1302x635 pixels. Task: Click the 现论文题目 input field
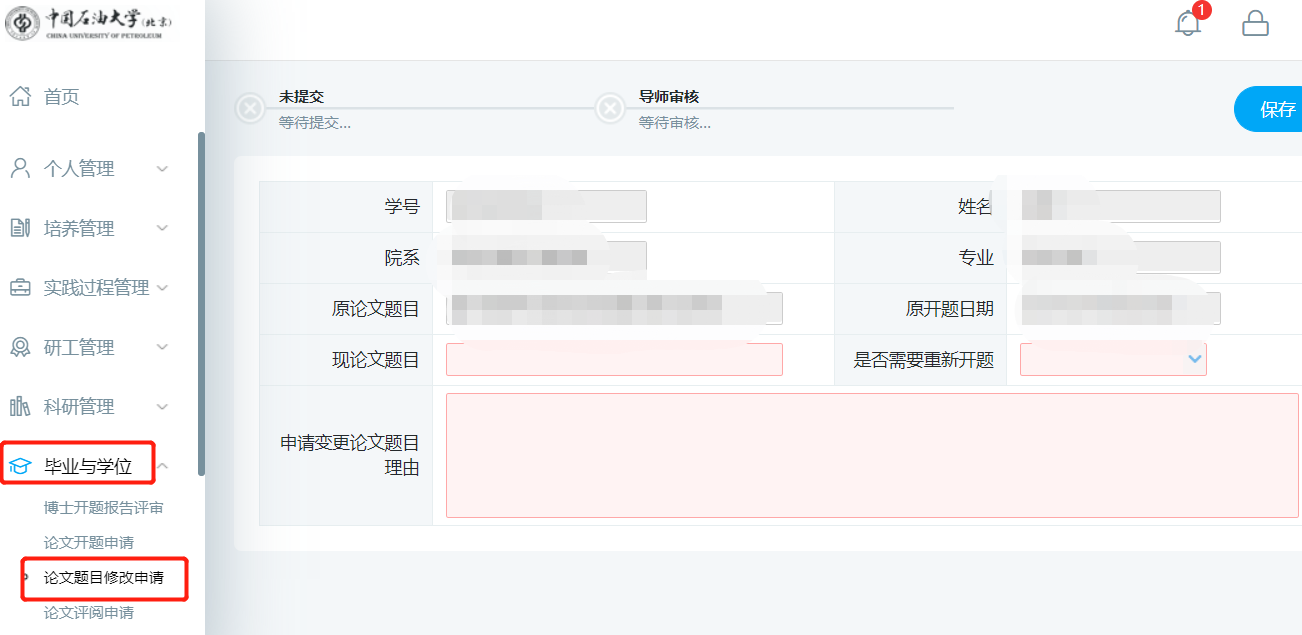614,360
